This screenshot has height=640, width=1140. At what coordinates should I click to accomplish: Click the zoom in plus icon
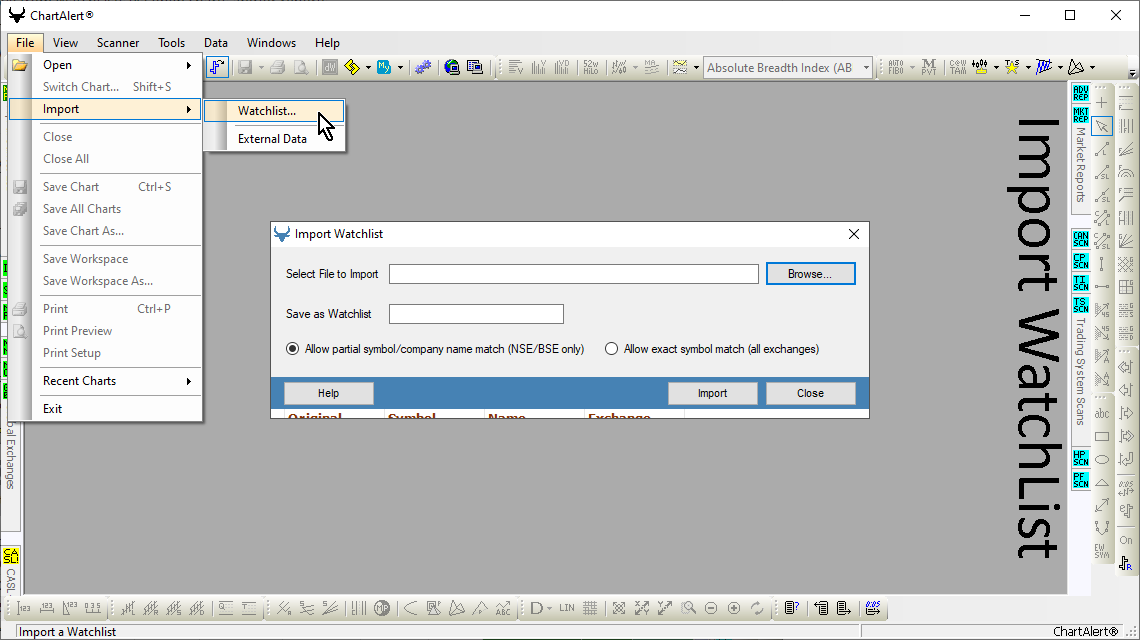point(734,608)
